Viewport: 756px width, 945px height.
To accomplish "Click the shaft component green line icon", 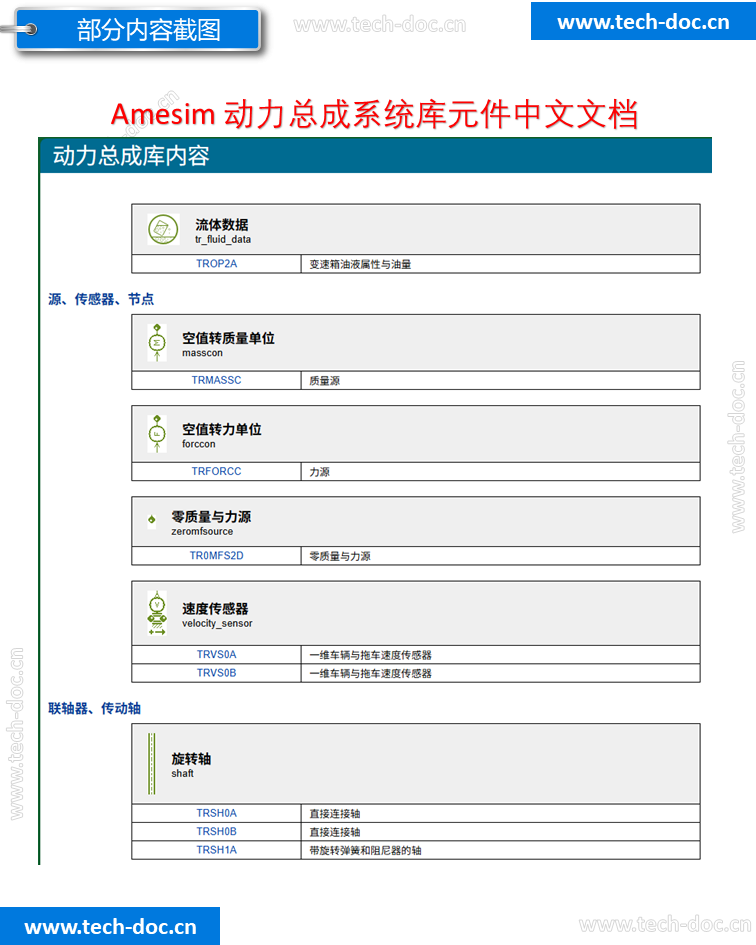I will click(152, 764).
